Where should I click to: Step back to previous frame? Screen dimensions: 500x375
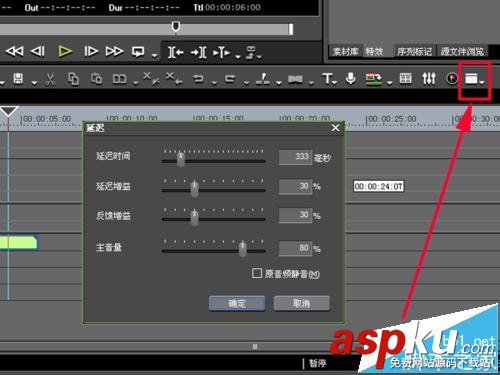click(38, 52)
